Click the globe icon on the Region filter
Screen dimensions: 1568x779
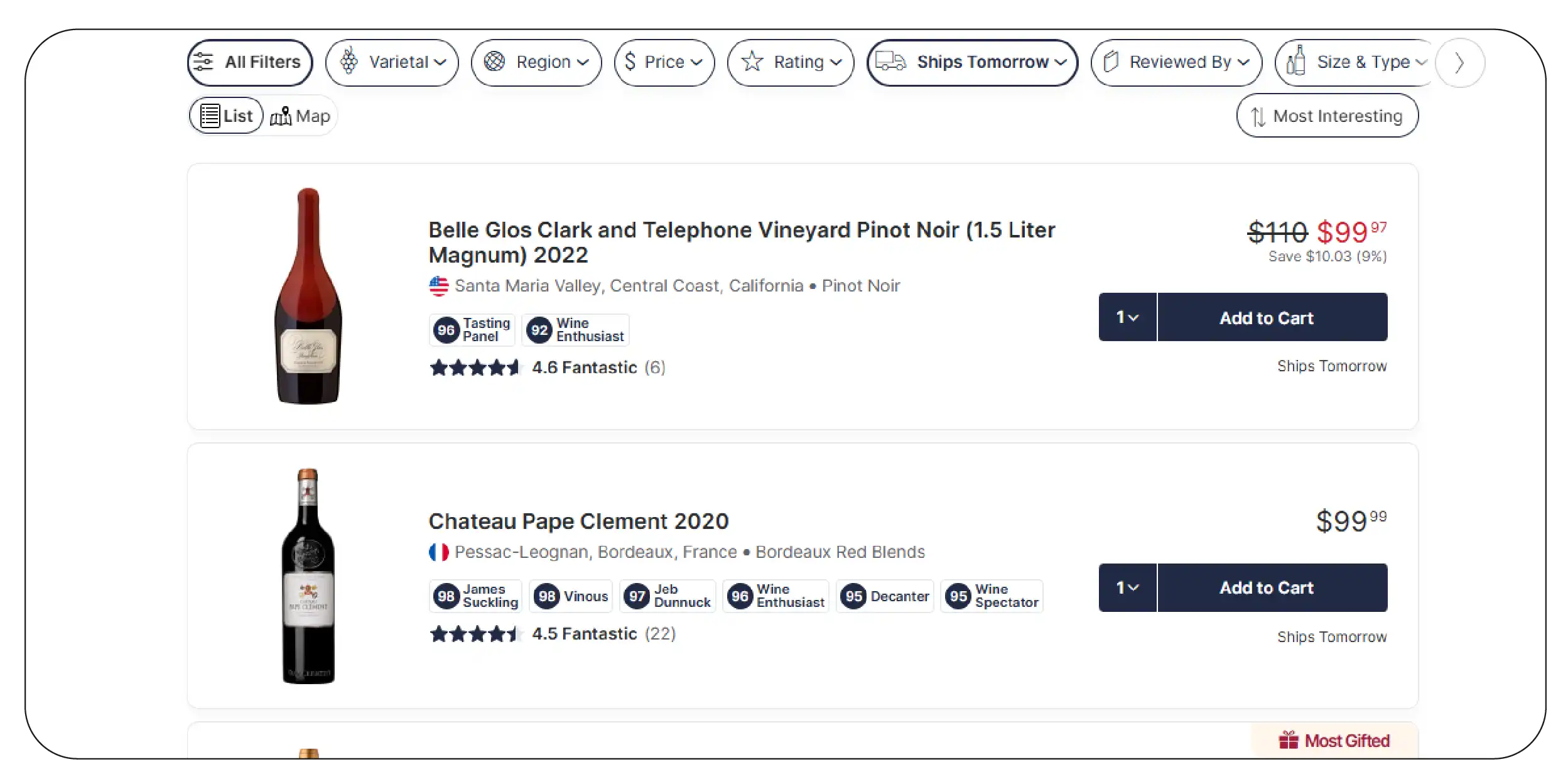tap(496, 62)
